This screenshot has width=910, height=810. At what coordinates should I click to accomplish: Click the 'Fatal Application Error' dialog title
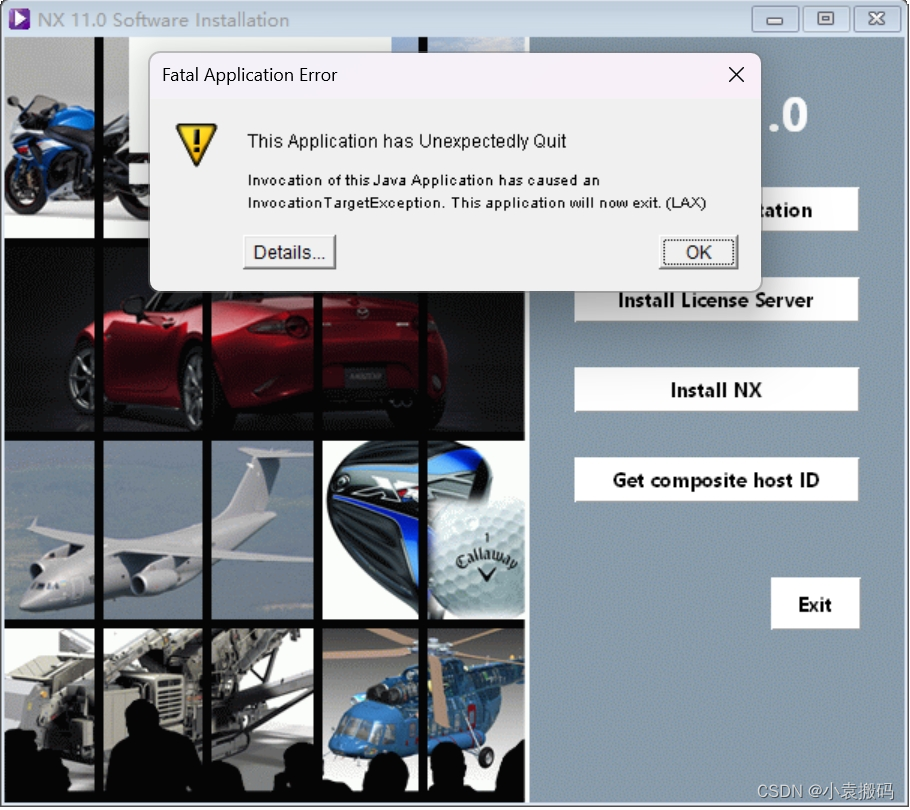coord(250,75)
